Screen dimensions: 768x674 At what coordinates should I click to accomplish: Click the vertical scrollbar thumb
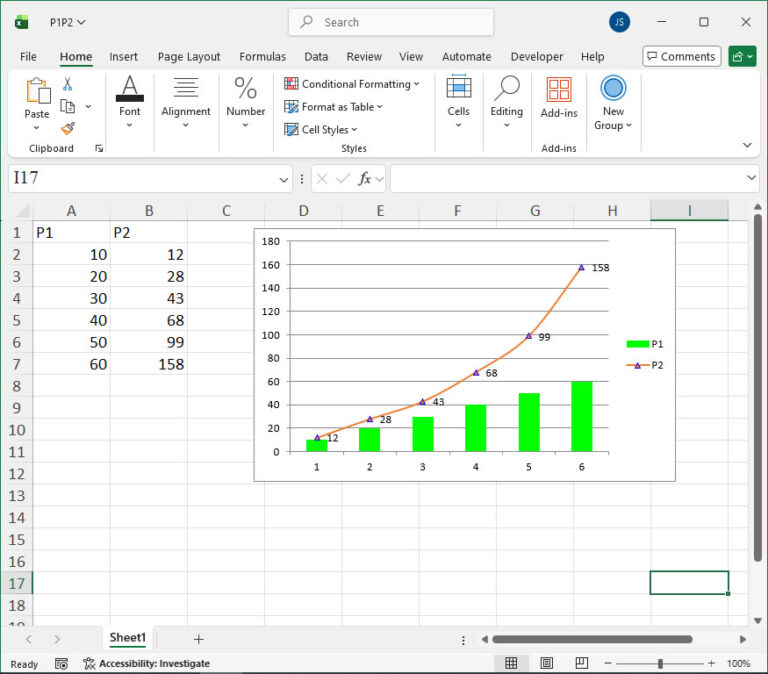[x=757, y=388]
